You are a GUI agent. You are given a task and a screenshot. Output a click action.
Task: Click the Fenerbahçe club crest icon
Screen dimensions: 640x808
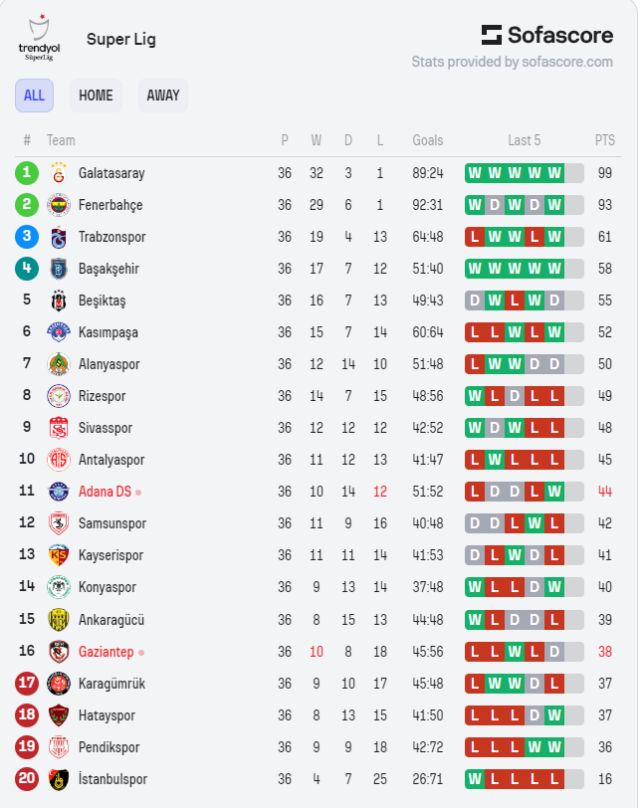tap(58, 205)
